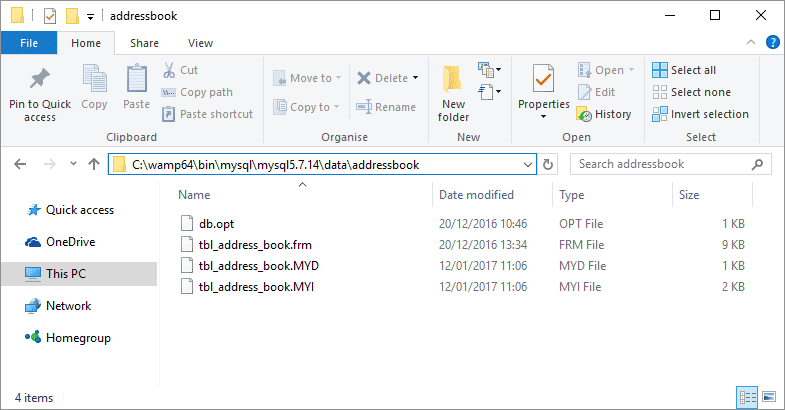Switch to the View ribbon tab
Image resolution: width=785 pixels, height=410 pixels.
[x=200, y=43]
